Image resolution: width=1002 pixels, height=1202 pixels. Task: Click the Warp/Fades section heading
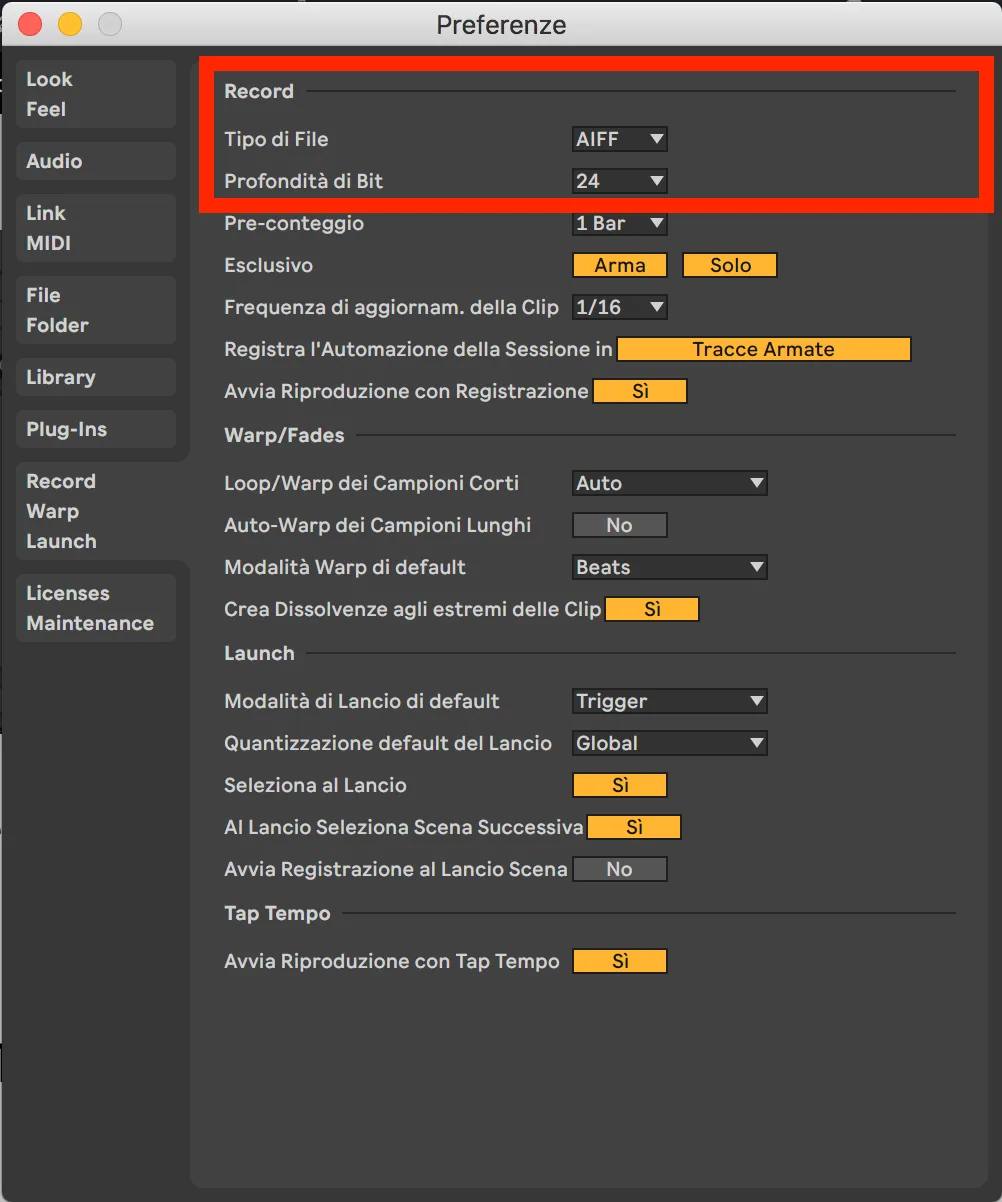[284, 435]
